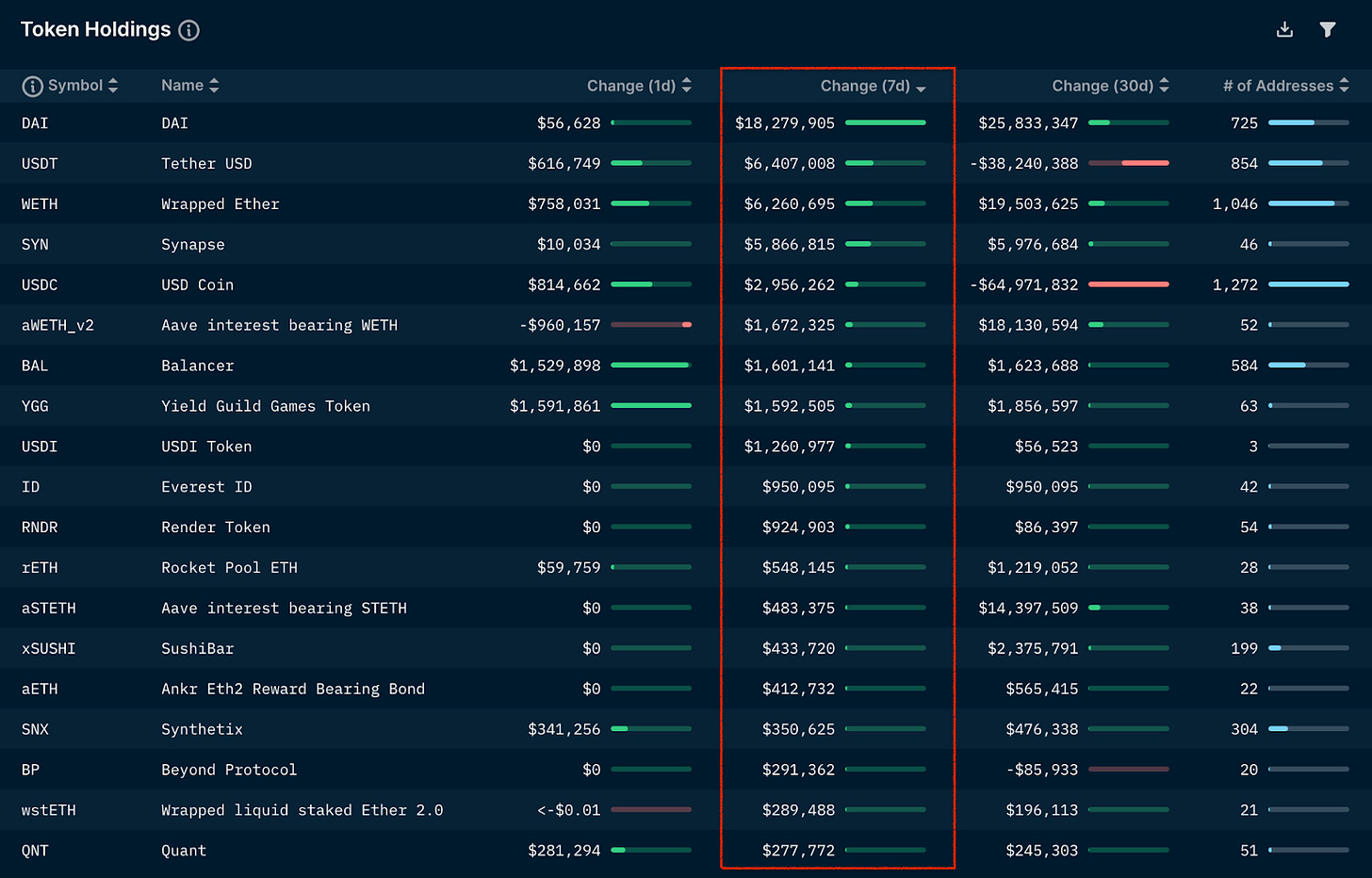Click aSTETH symbol cell

tap(49, 610)
